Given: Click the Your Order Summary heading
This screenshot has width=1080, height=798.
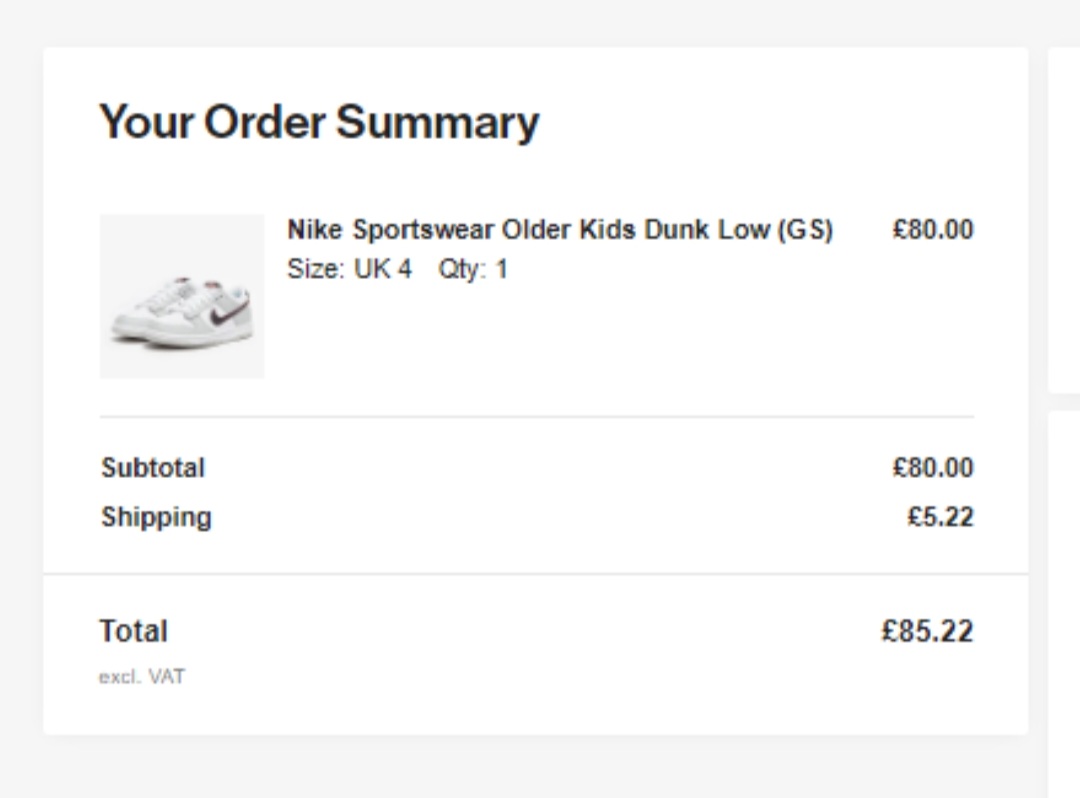Looking at the screenshot, I should [319, 122].
